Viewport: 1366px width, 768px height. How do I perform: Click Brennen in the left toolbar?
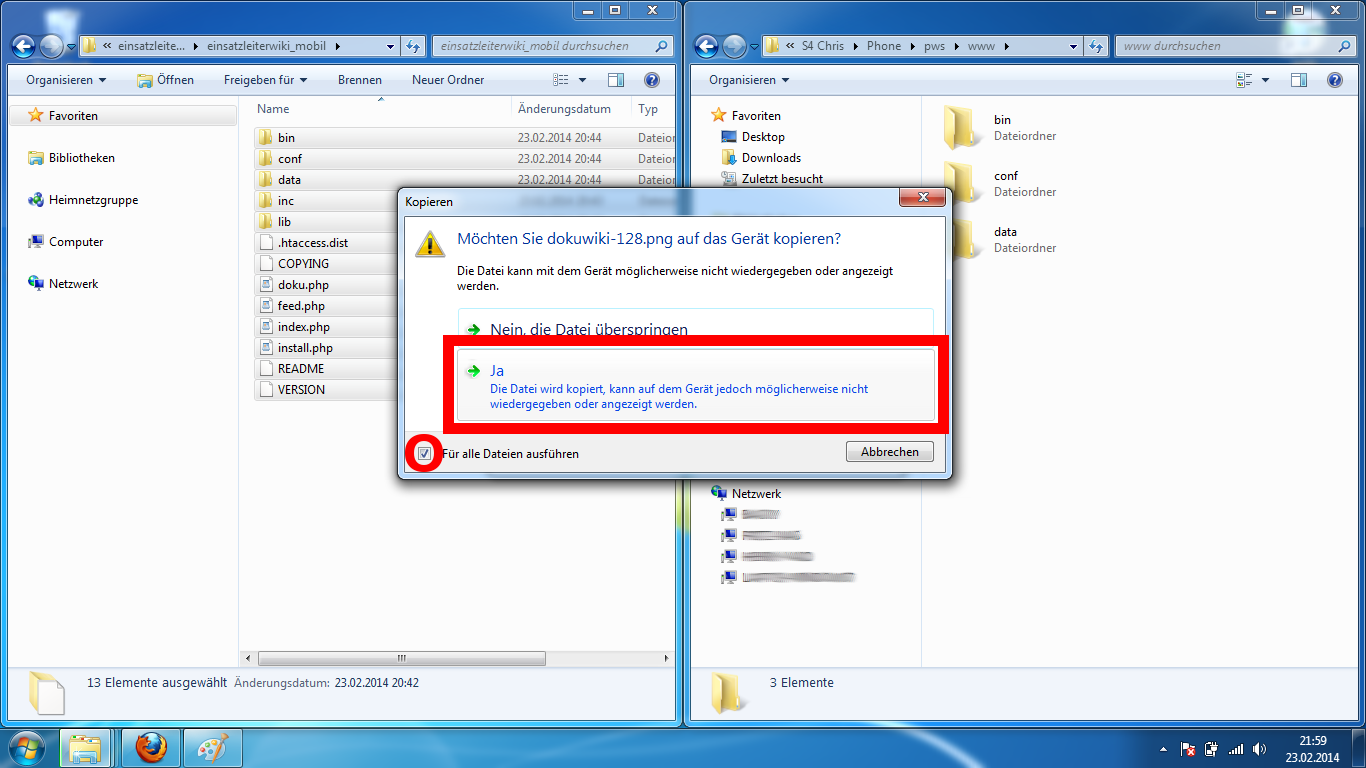[359, 80]
